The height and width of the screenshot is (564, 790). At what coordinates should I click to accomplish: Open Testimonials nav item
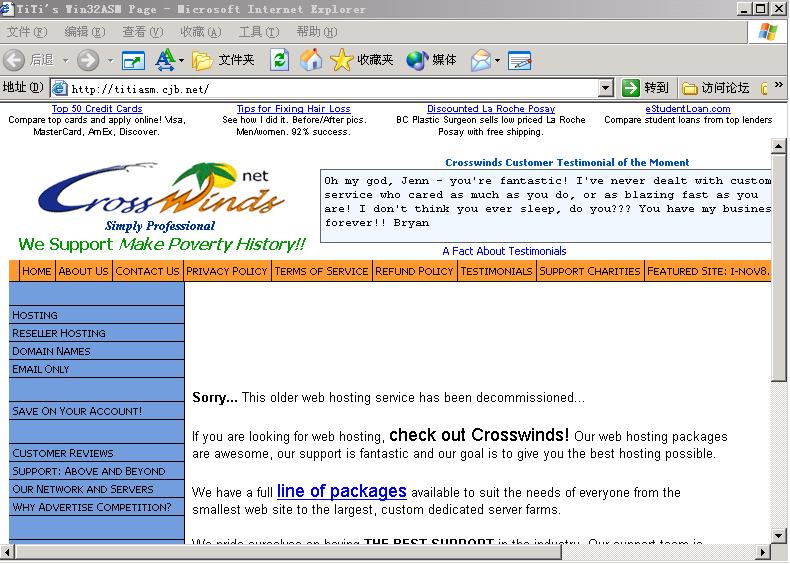click(496, 271)
